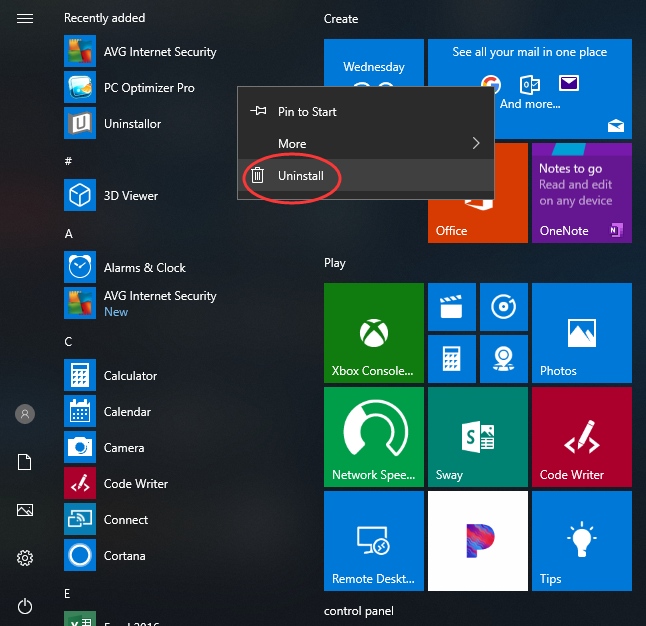Click the C letter group header

pos(68,342)
